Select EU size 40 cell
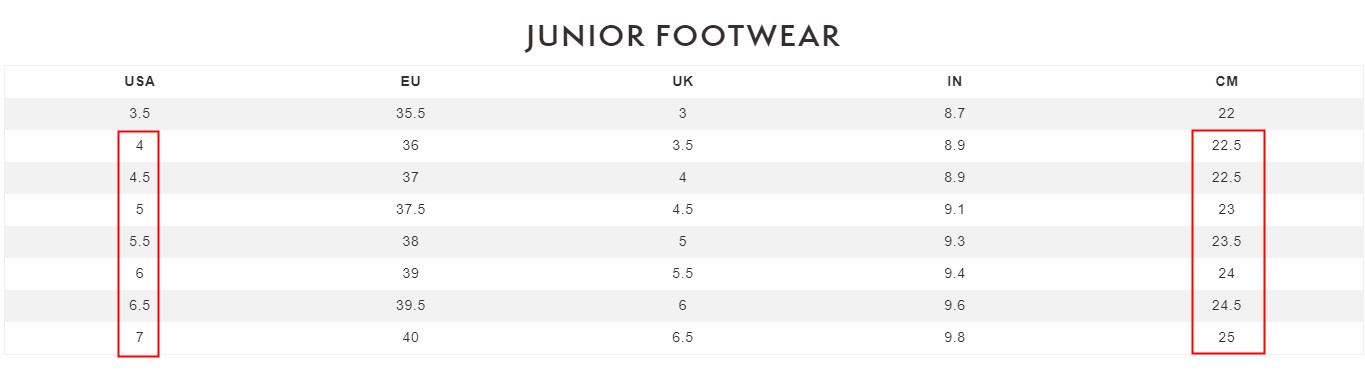 point(410,337)
